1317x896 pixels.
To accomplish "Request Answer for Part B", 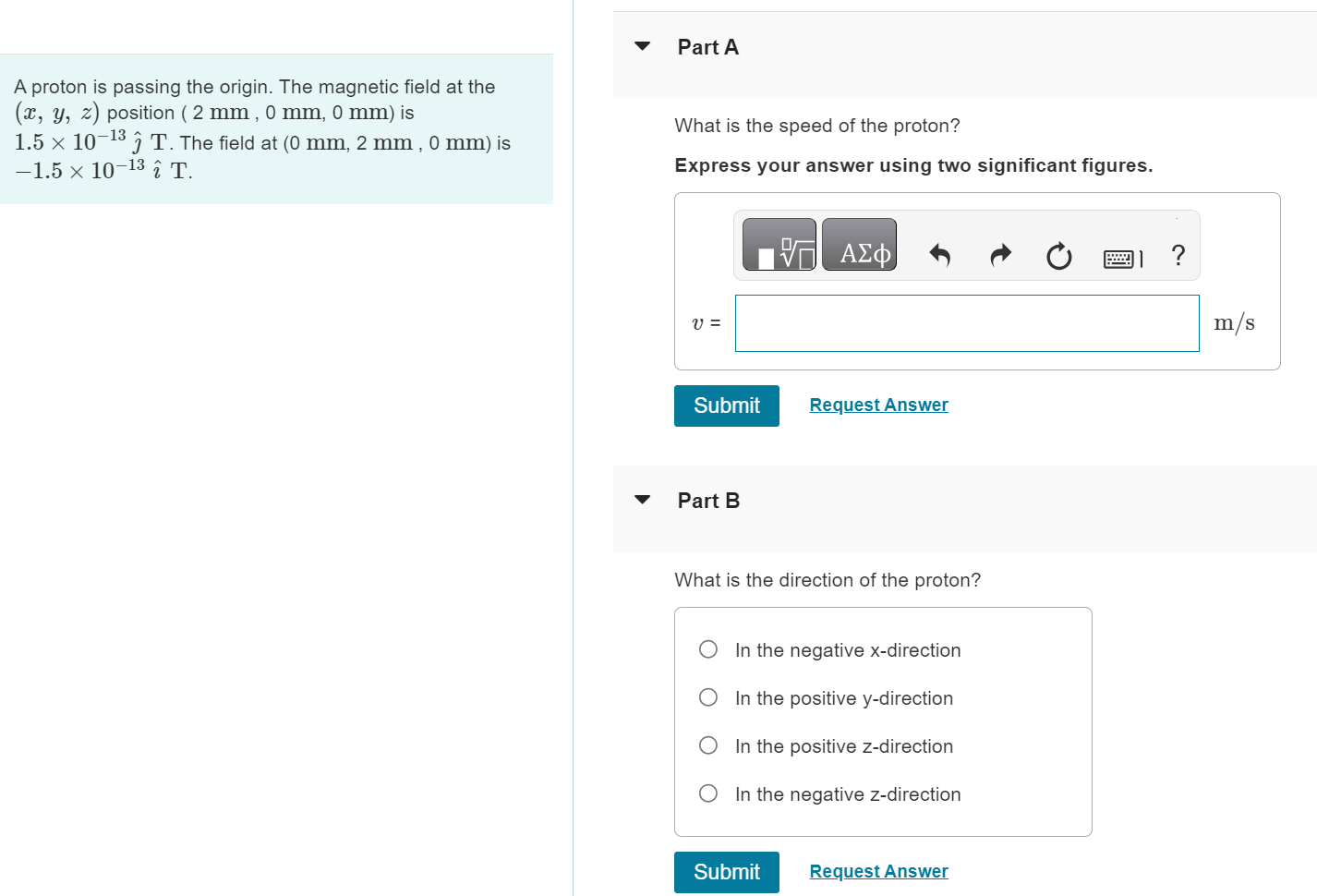I will pyautogui.click(x=878, y=872).
